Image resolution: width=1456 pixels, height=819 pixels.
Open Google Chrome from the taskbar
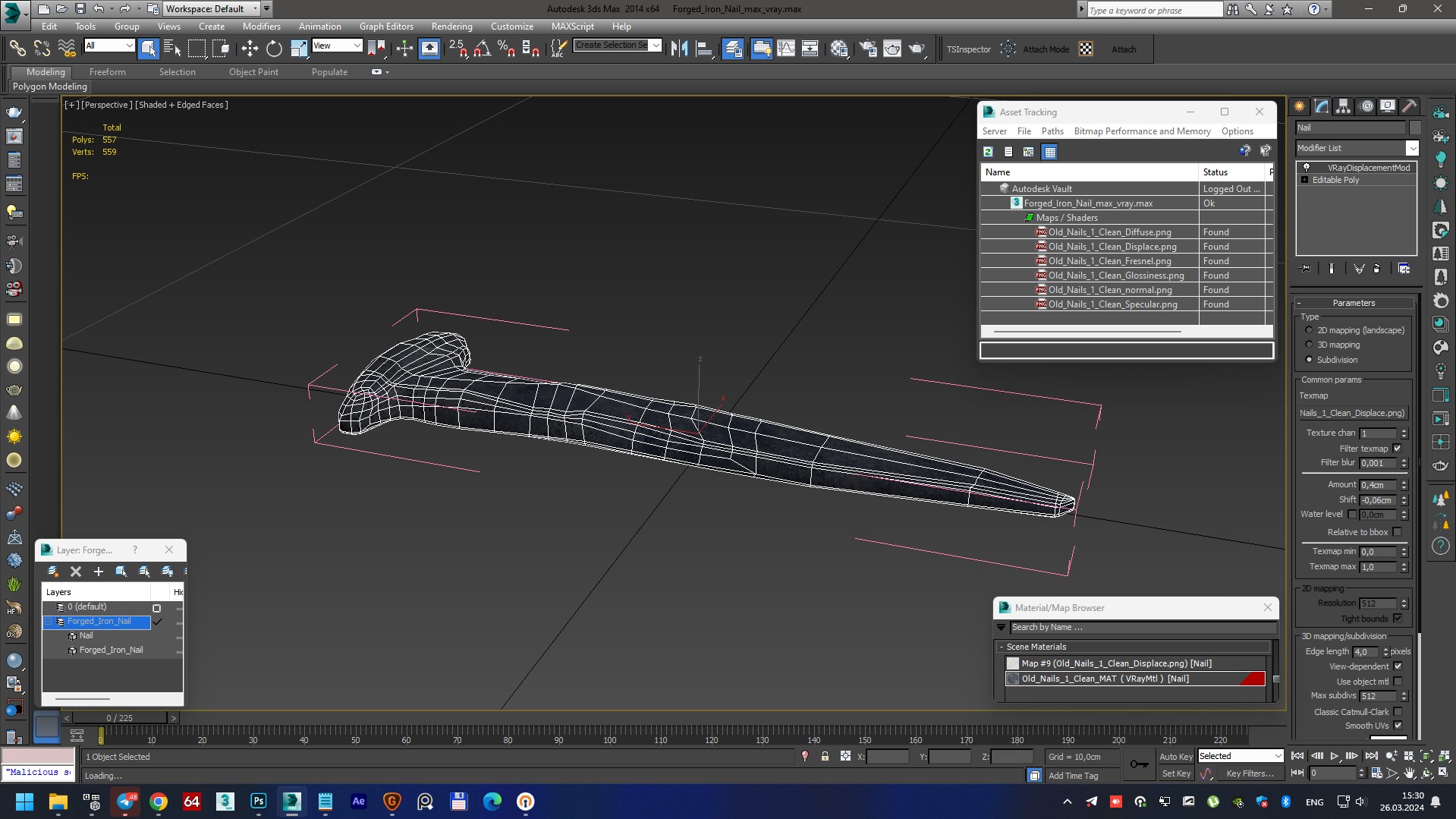coord(159,802)
